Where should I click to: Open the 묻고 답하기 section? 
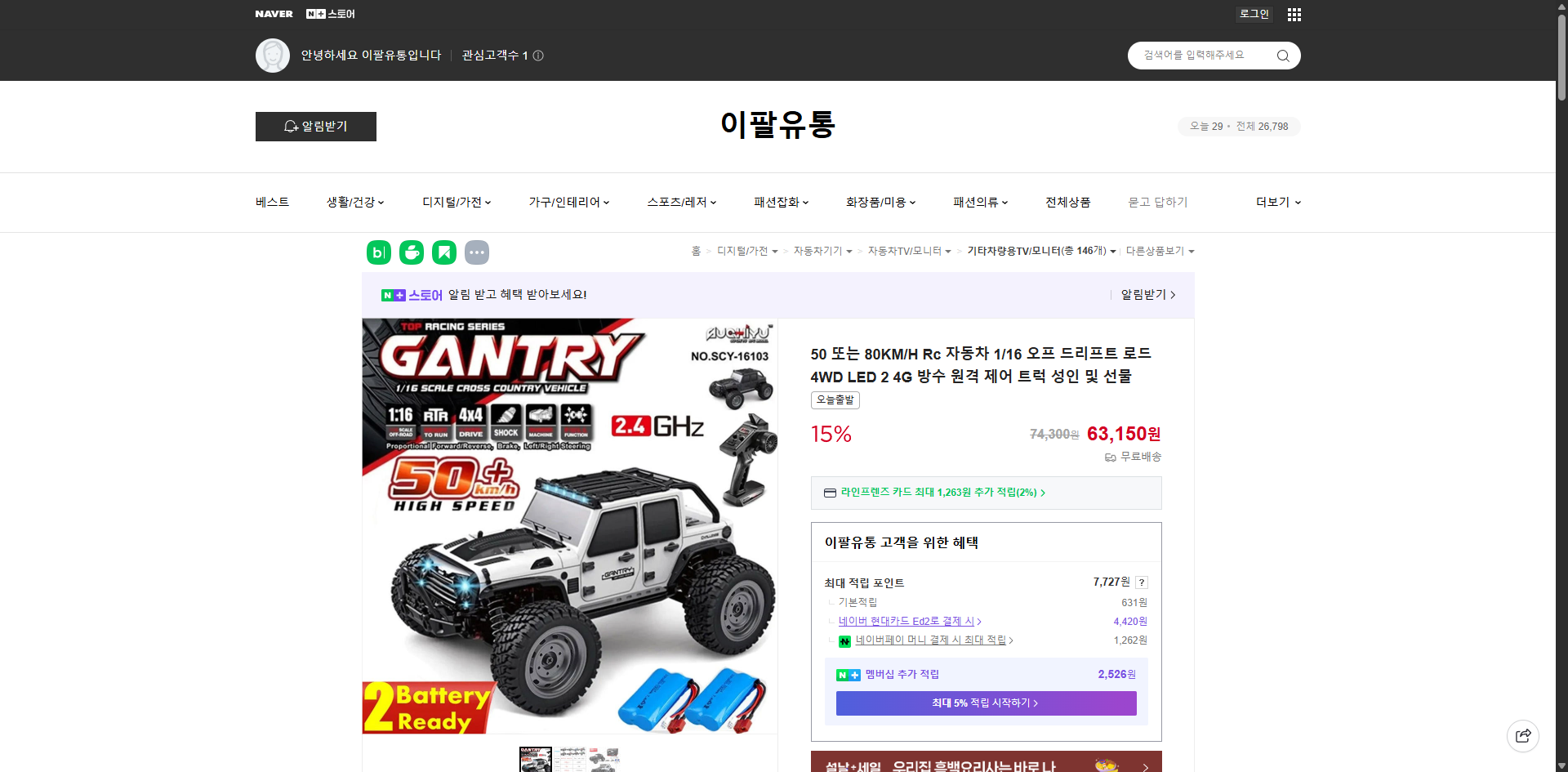[x=1157, y=202]
